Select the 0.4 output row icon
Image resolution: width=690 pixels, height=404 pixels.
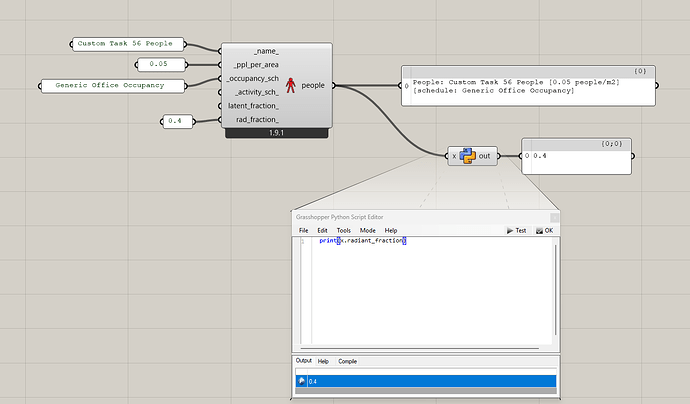coord(301,381)
